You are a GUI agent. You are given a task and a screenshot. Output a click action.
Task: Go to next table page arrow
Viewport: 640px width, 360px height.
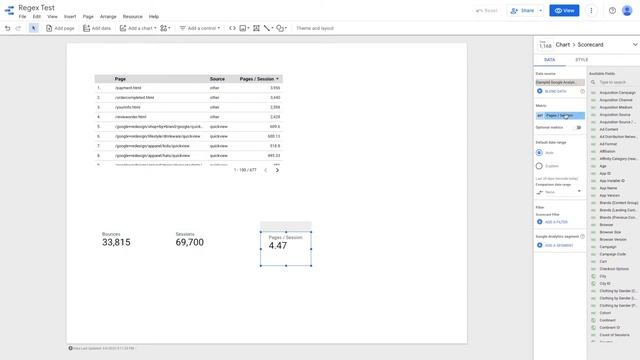tap(277, 170)
